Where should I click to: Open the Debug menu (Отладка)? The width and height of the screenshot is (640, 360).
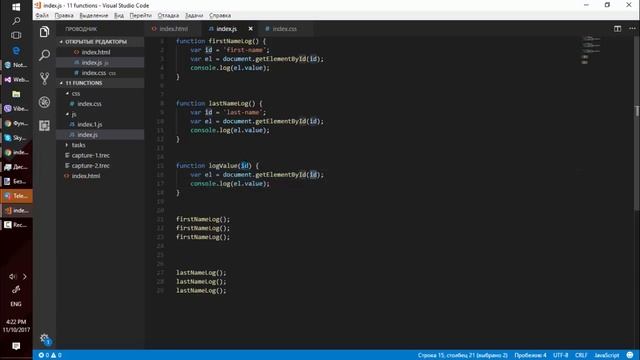coord(168,16)
